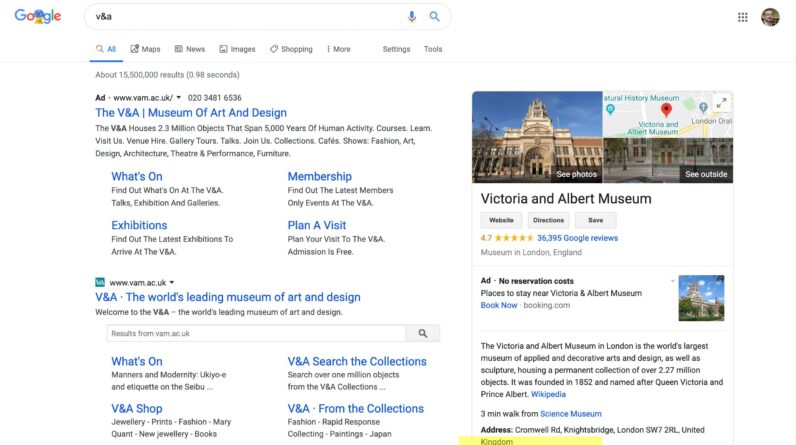Click the Google logo
796x445 pixels.
38,16
